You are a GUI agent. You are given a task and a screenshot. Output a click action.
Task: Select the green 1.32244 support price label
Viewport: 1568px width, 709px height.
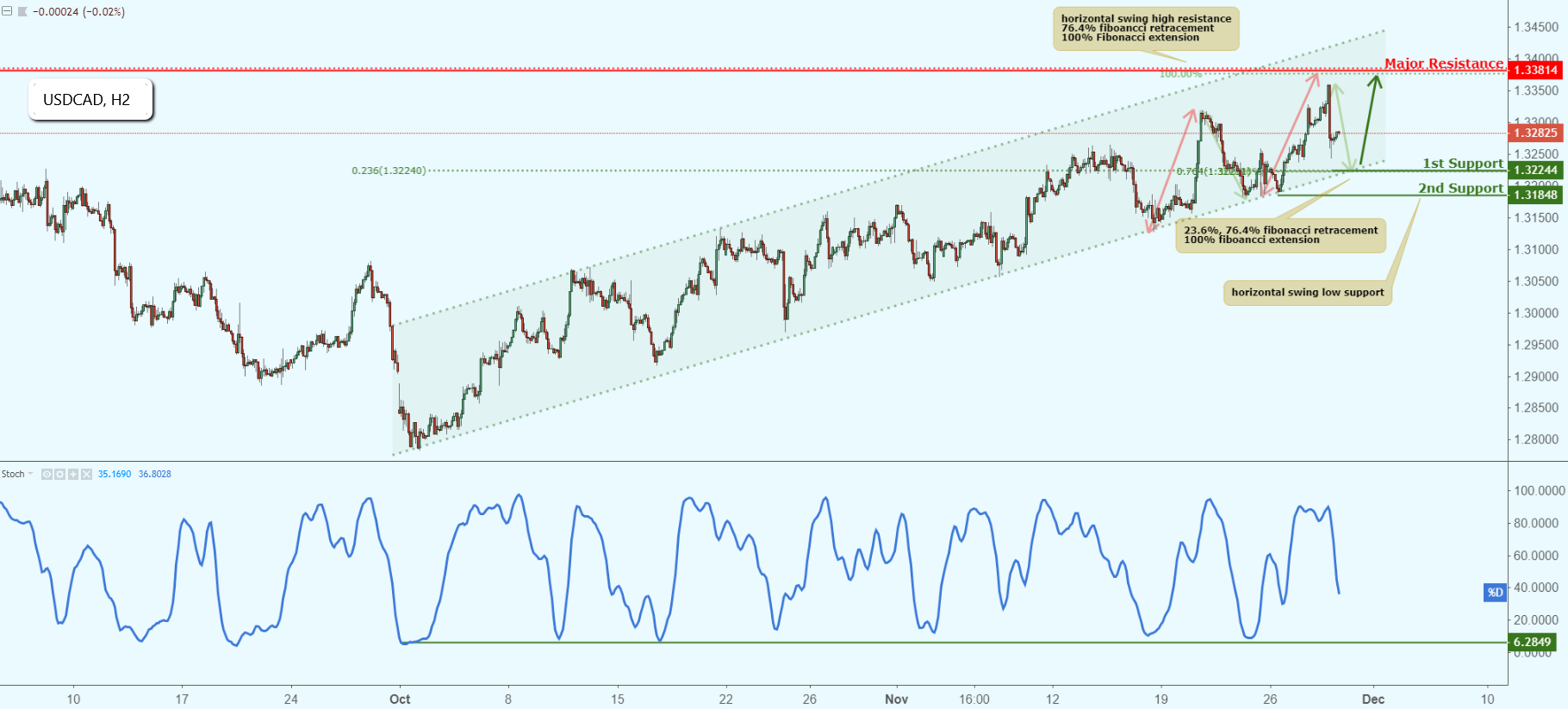coord(1536,170)
